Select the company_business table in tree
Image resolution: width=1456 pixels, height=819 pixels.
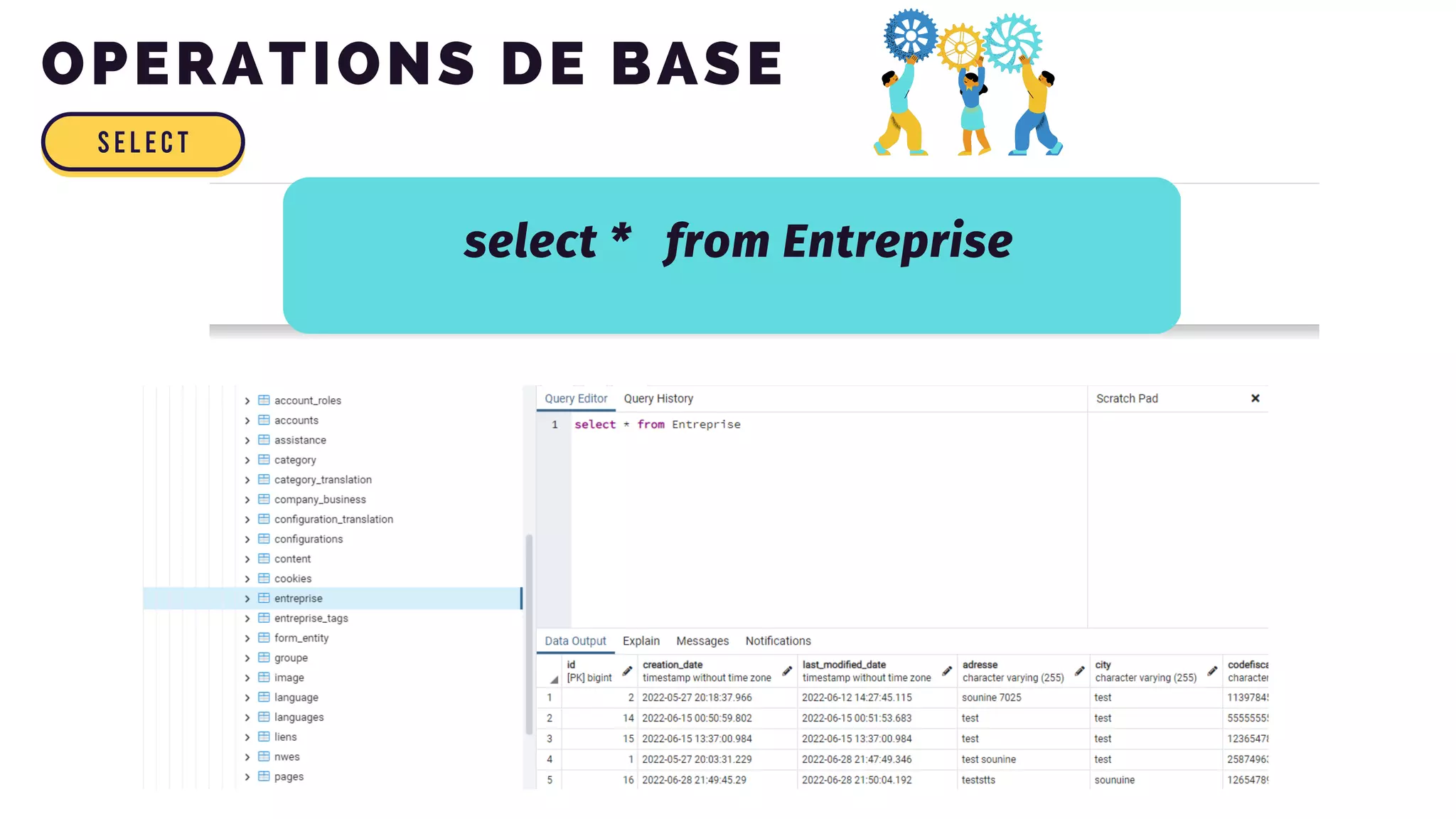(320, 500)
